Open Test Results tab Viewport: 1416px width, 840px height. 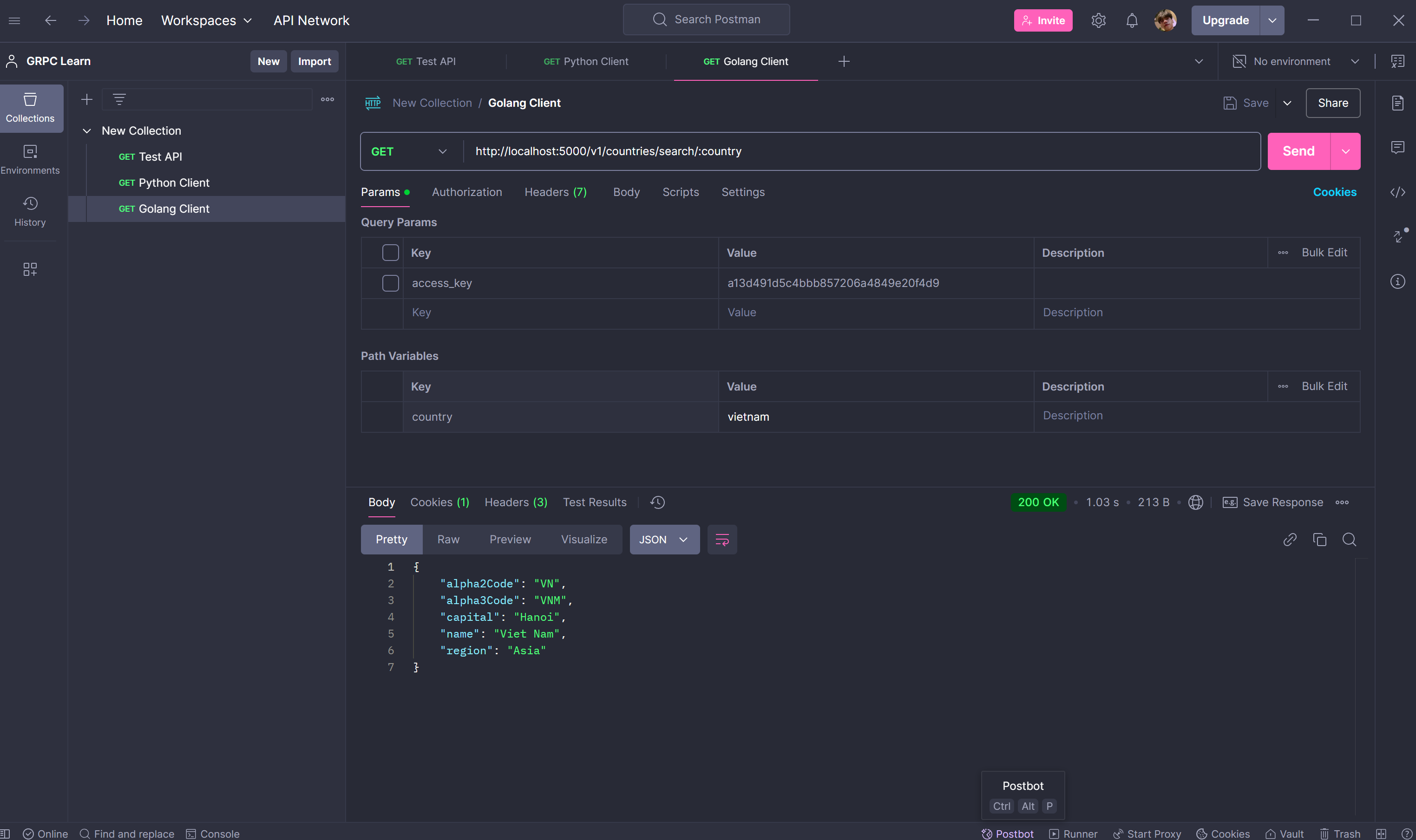[595, 502]
